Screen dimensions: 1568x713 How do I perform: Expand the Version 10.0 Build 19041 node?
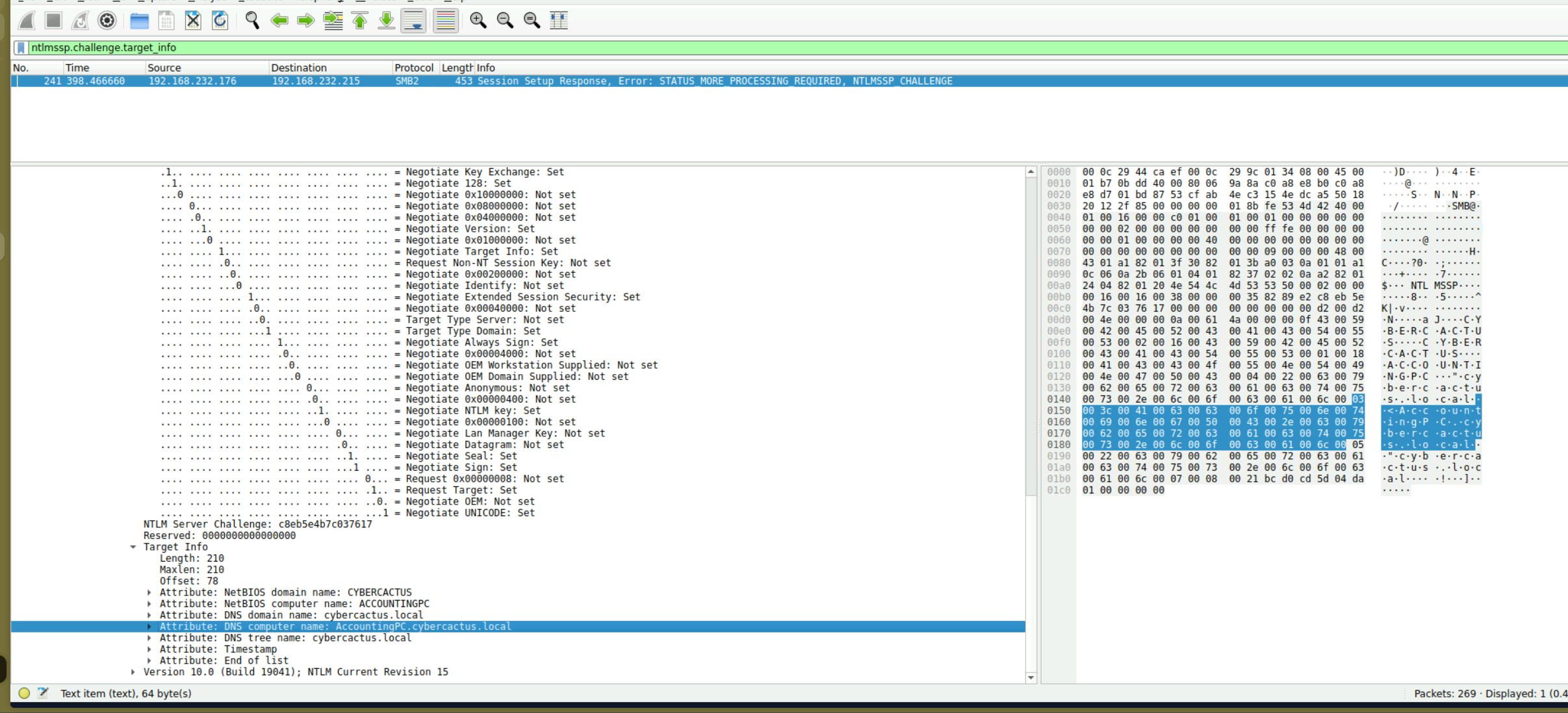click(x=133, y=672)
